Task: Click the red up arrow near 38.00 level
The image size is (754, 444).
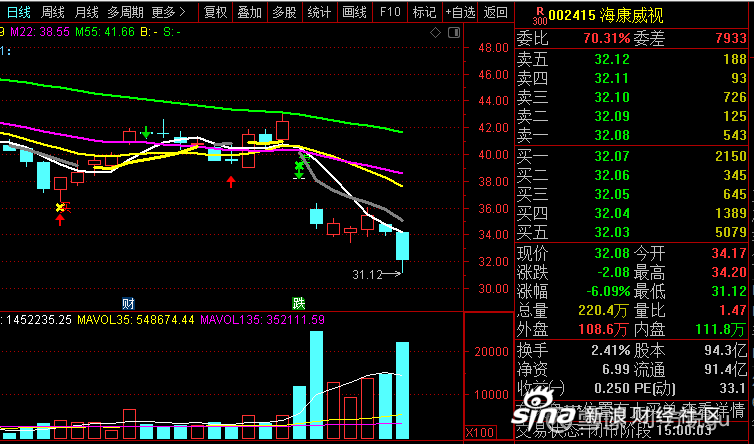Action: pos(231,181)
